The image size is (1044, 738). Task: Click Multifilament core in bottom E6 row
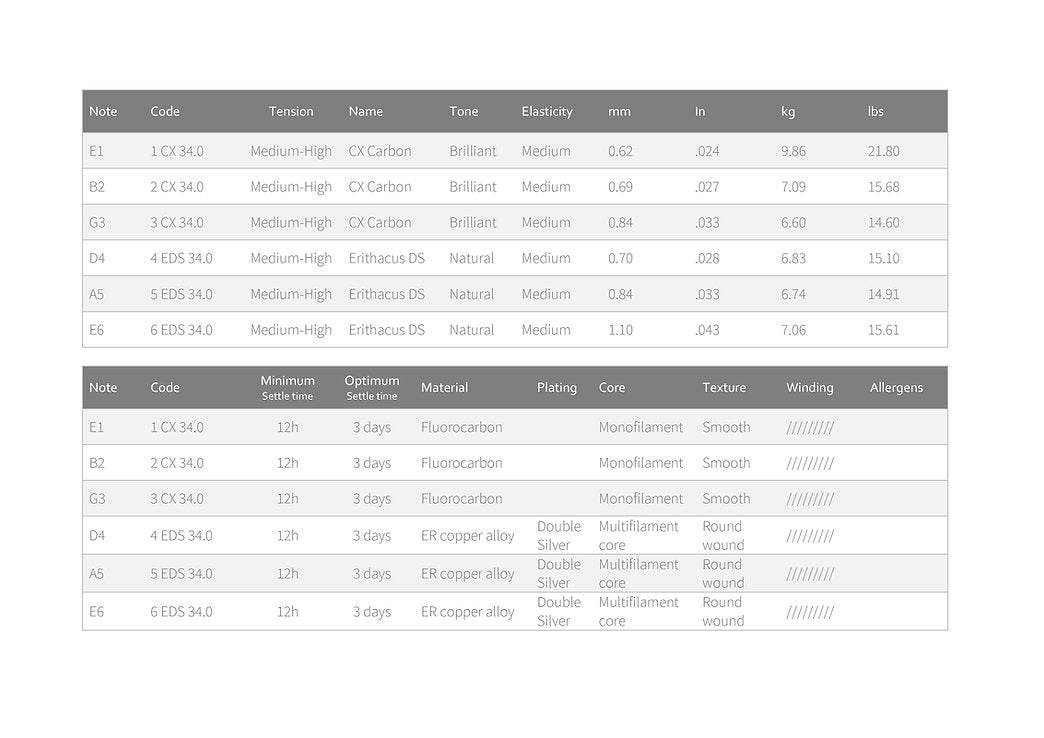638,612
